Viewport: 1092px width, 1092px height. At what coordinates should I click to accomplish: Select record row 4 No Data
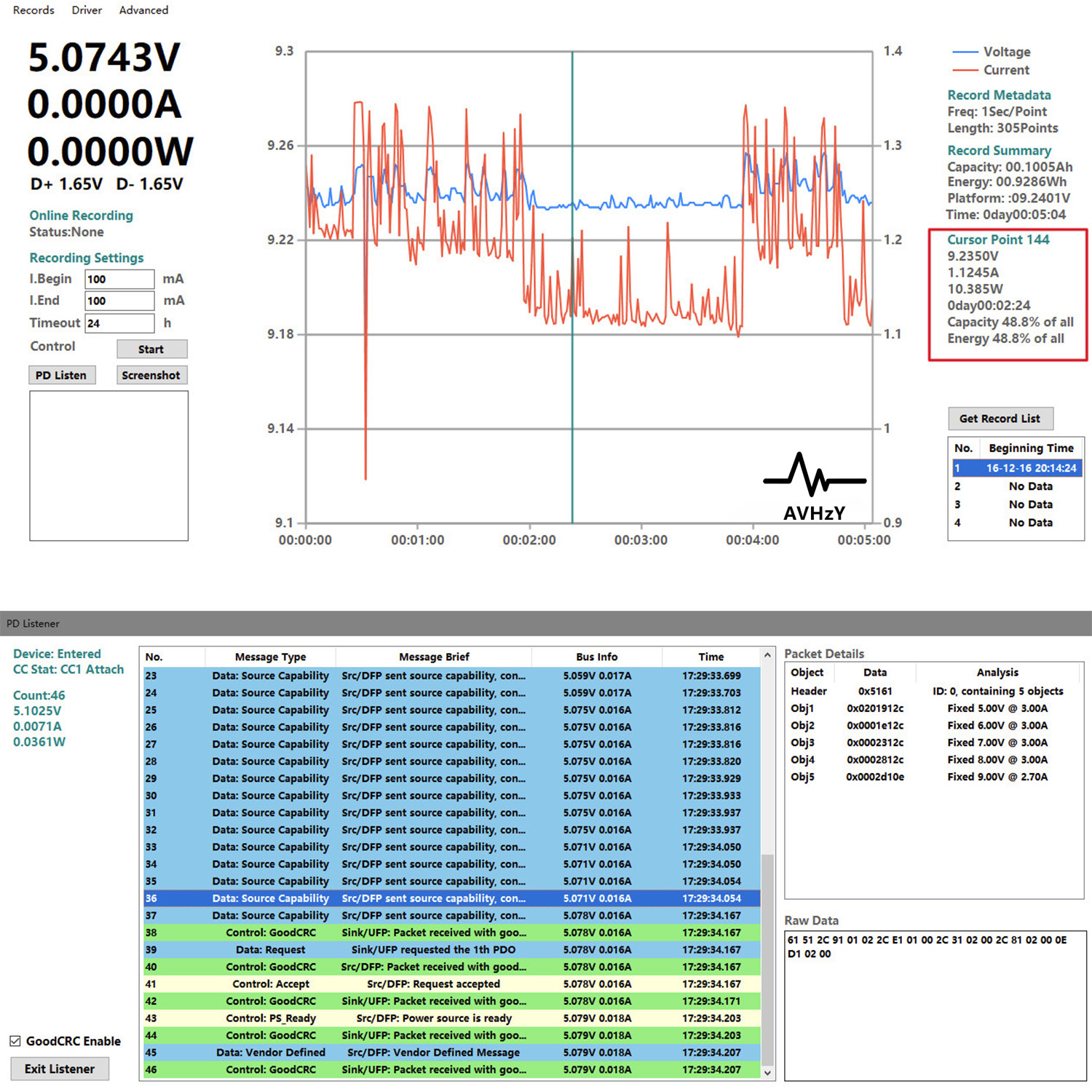pos(1017,523)
